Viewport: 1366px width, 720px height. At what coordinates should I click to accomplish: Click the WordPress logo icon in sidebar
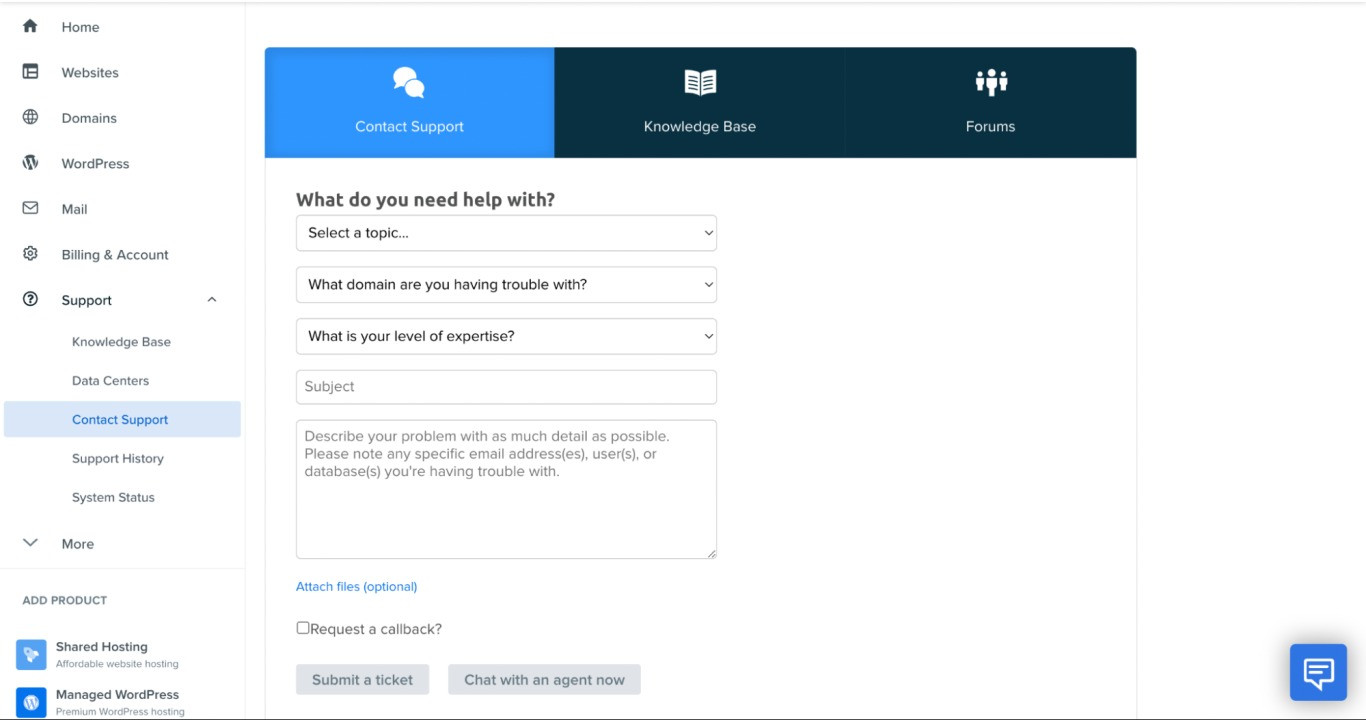coord(30,163)
